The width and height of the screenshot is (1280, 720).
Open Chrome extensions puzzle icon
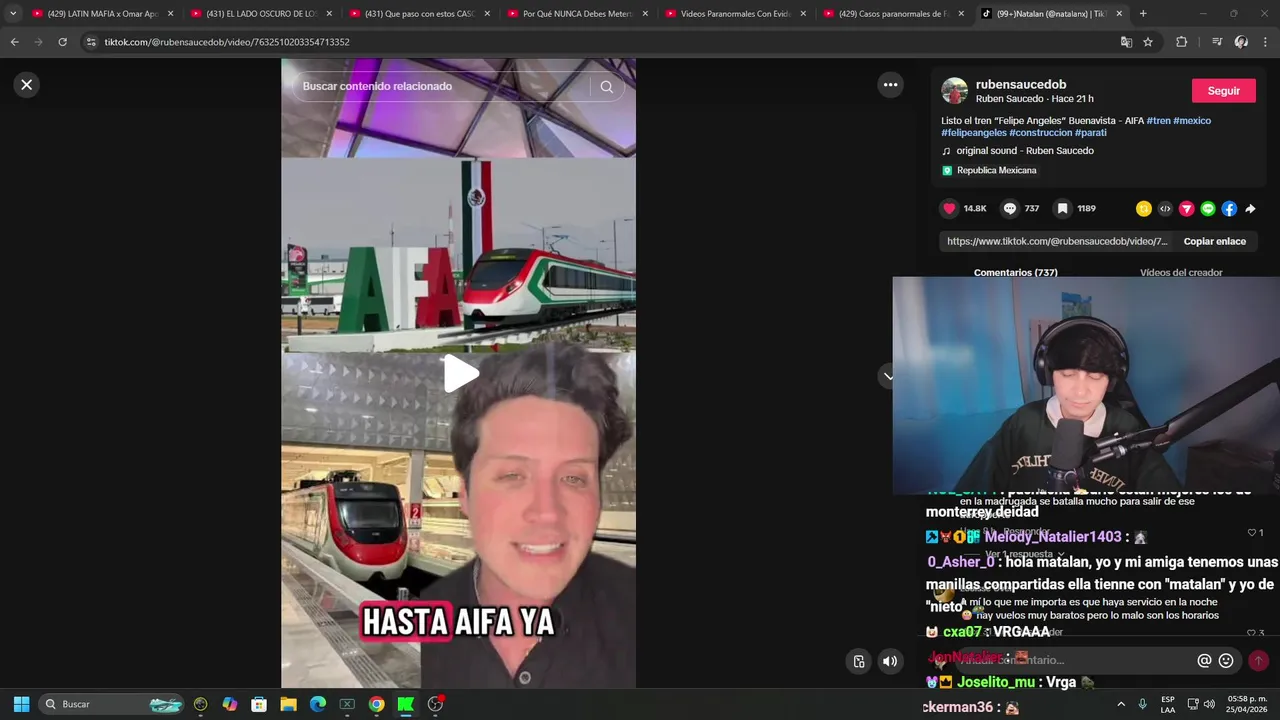pos(1182,42)
